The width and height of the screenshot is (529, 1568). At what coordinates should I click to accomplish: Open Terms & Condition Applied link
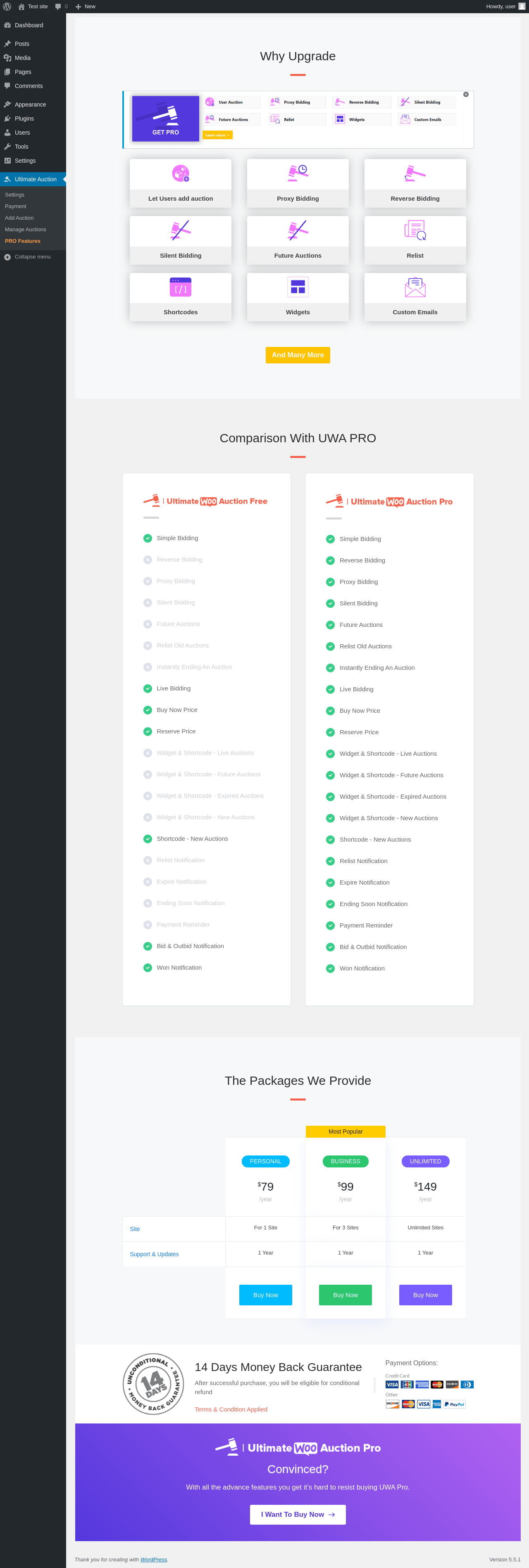click(x=231, y=1409)
